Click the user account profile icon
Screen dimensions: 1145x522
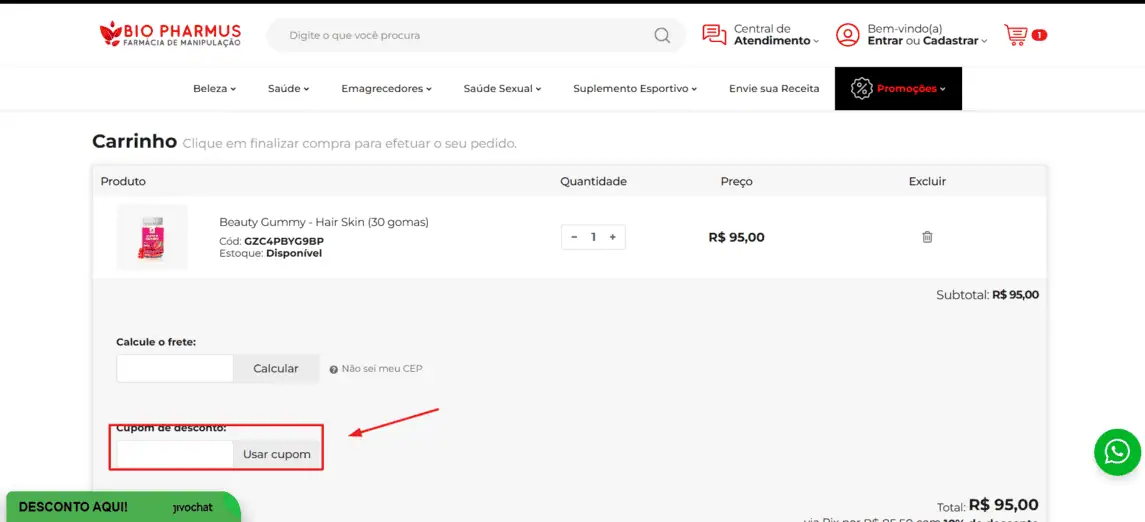847,34
